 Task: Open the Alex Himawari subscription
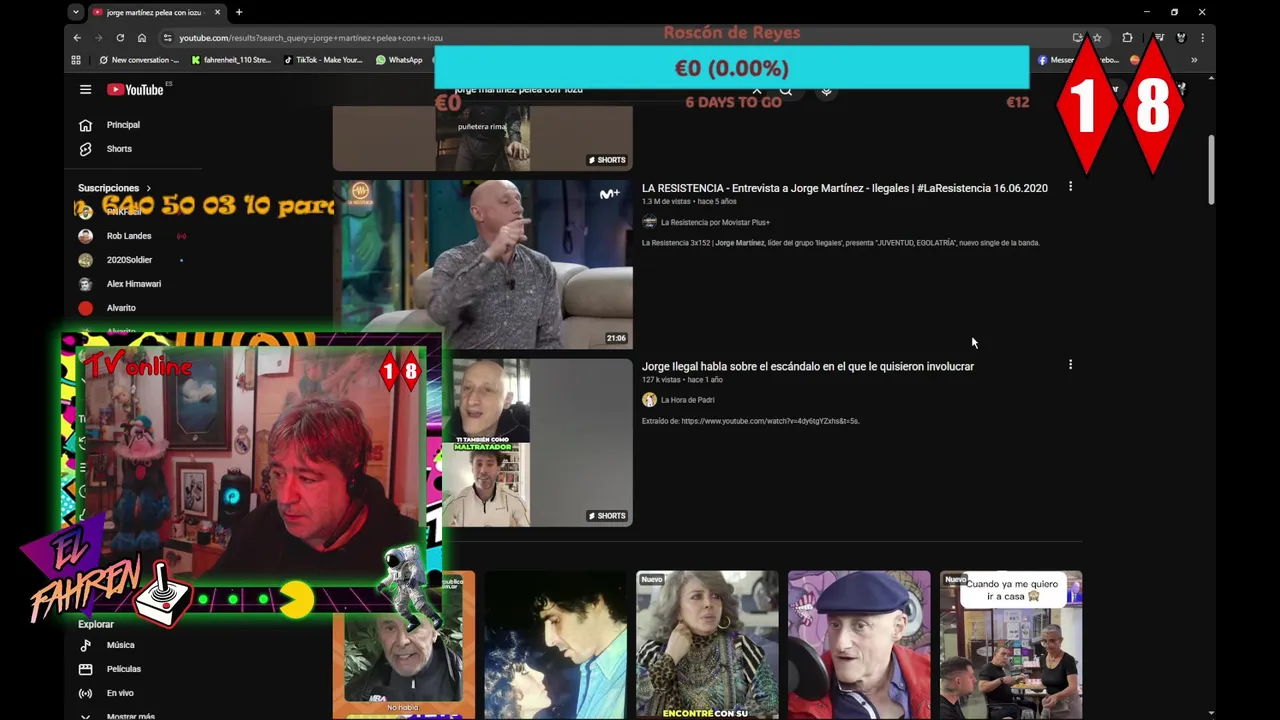(x=133, y=284)
